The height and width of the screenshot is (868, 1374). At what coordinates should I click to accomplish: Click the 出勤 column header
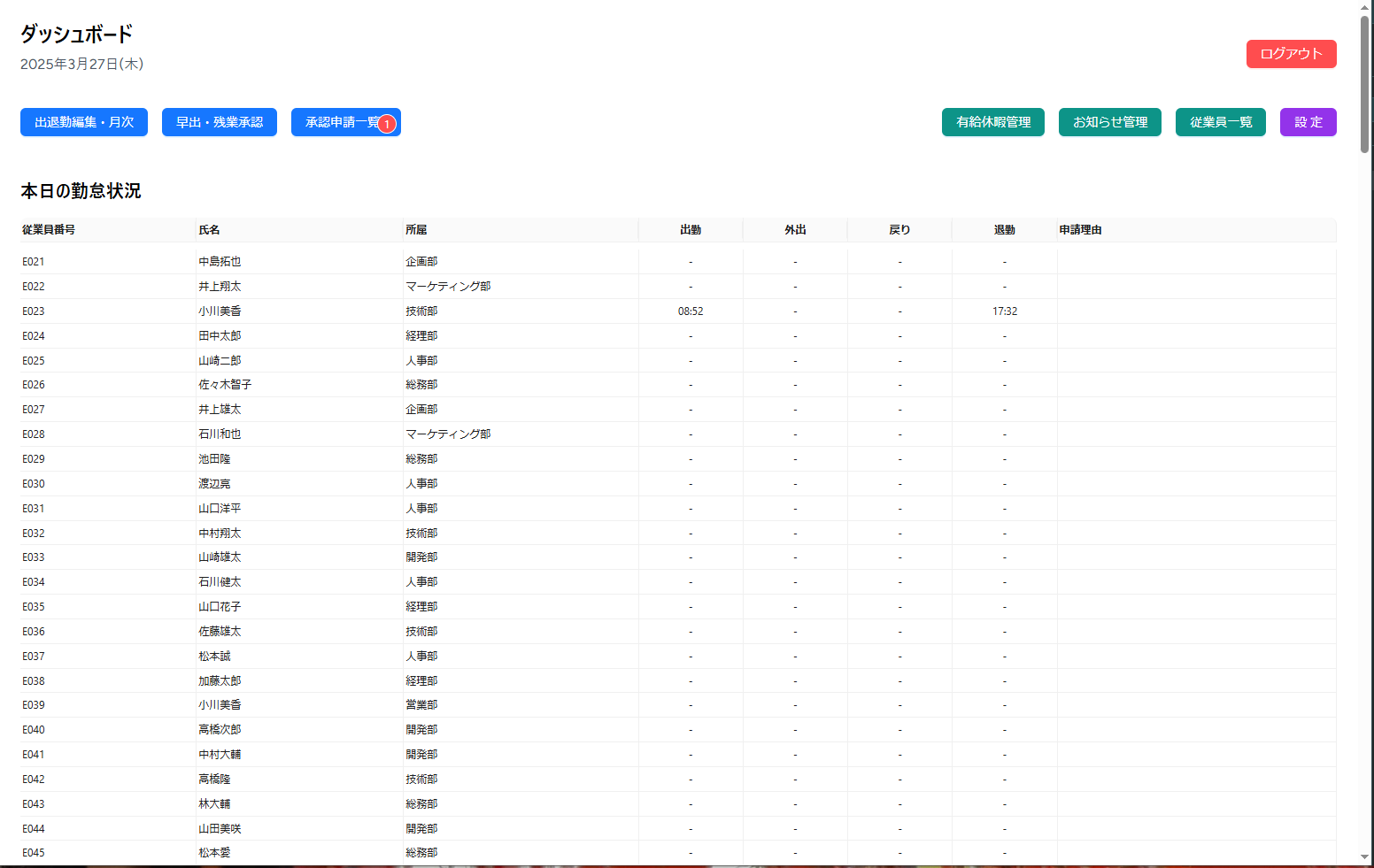pos(691,230)
